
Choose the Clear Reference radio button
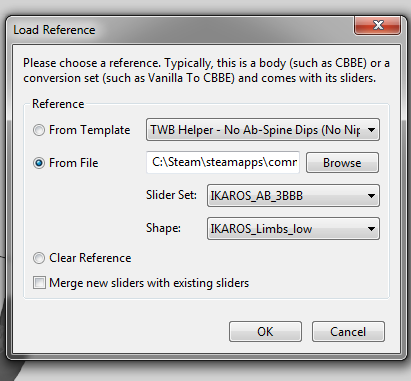click(39, 258)
